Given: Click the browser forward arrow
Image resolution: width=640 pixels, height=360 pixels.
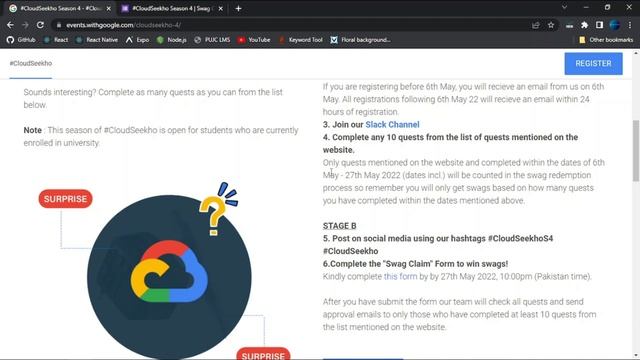Looking at the screenshot, I should [25, 25].
